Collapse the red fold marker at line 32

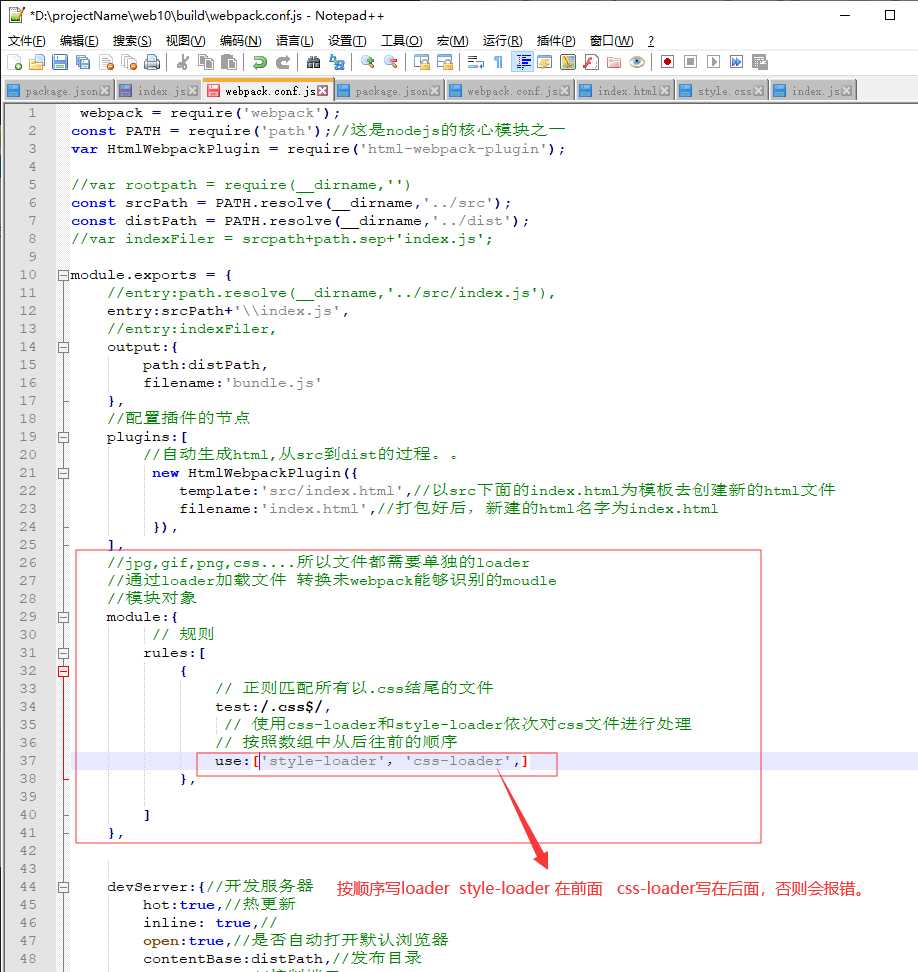coord(63,671)
